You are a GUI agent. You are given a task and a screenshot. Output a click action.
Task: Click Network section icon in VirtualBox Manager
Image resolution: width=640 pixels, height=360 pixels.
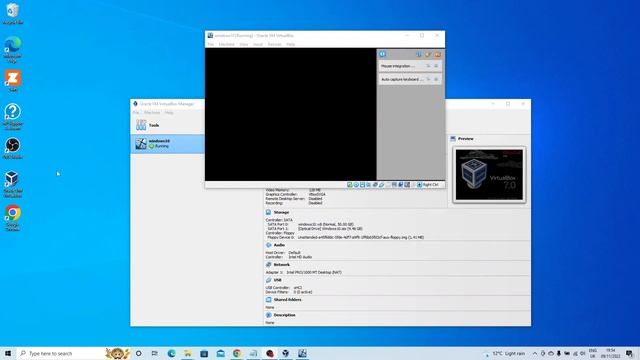(269, 264)
